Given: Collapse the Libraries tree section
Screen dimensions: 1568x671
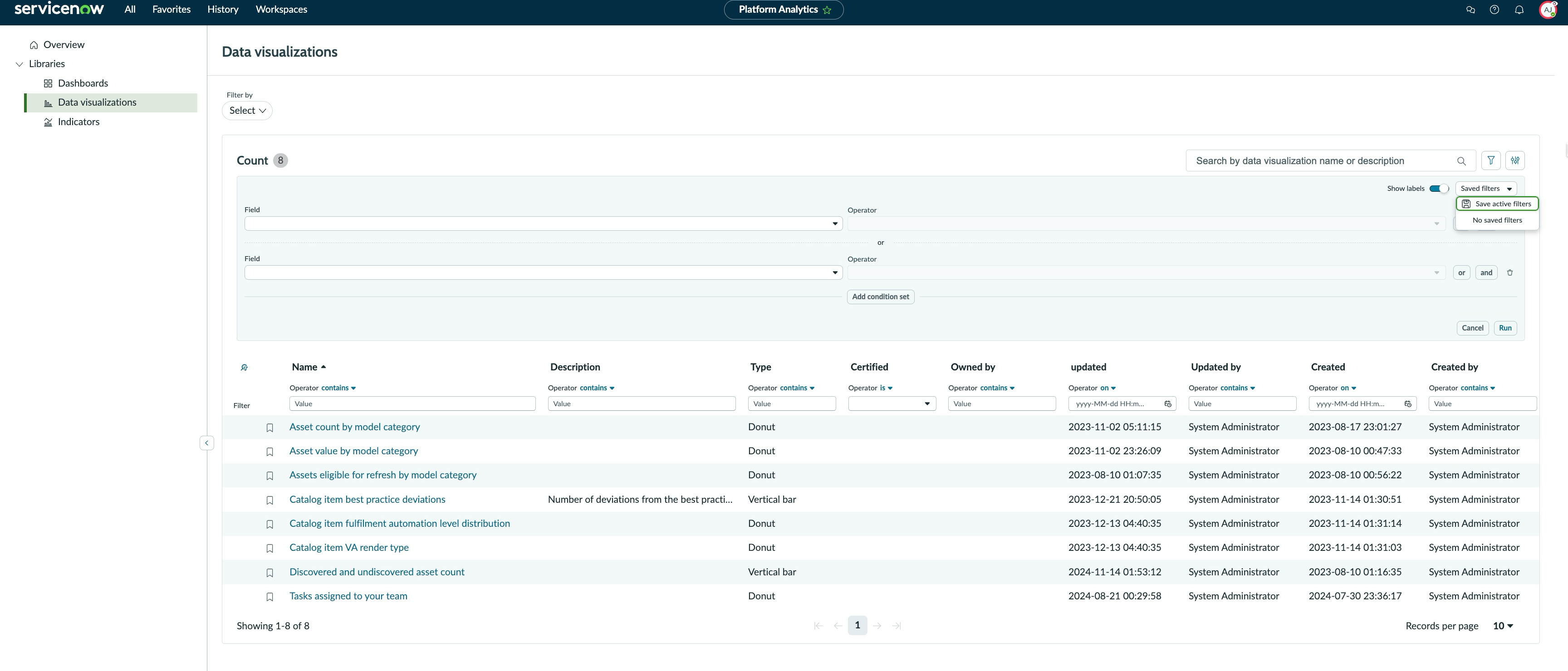Looking at the screenshot, I should [x=19, y=64].
